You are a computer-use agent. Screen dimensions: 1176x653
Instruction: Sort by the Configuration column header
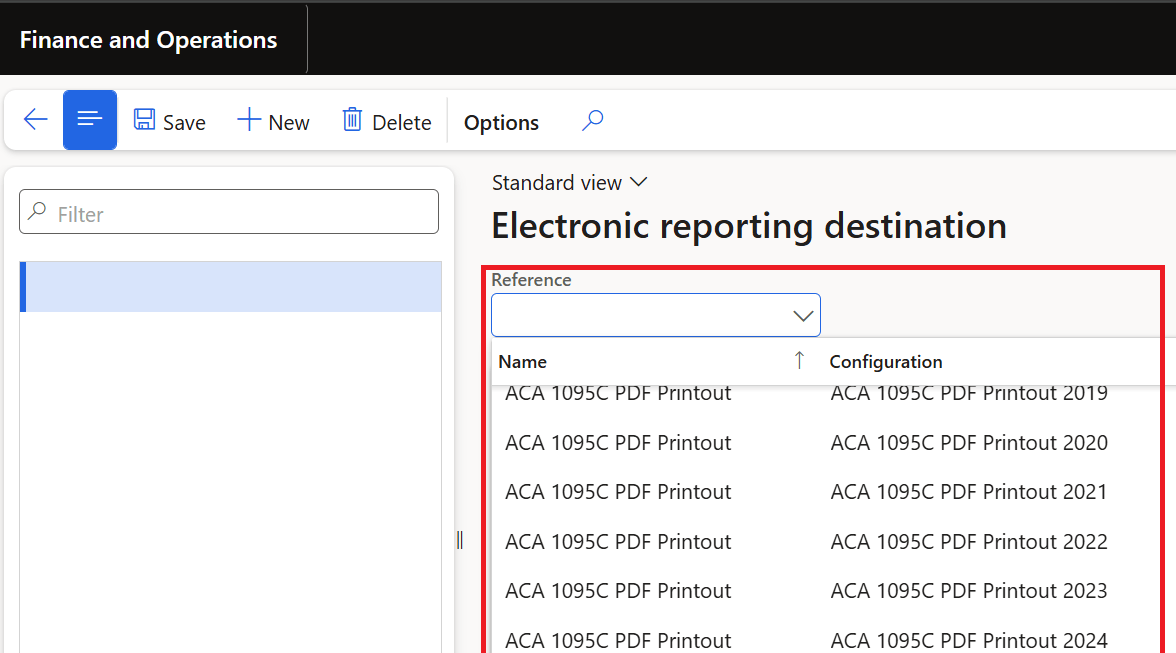886,362
